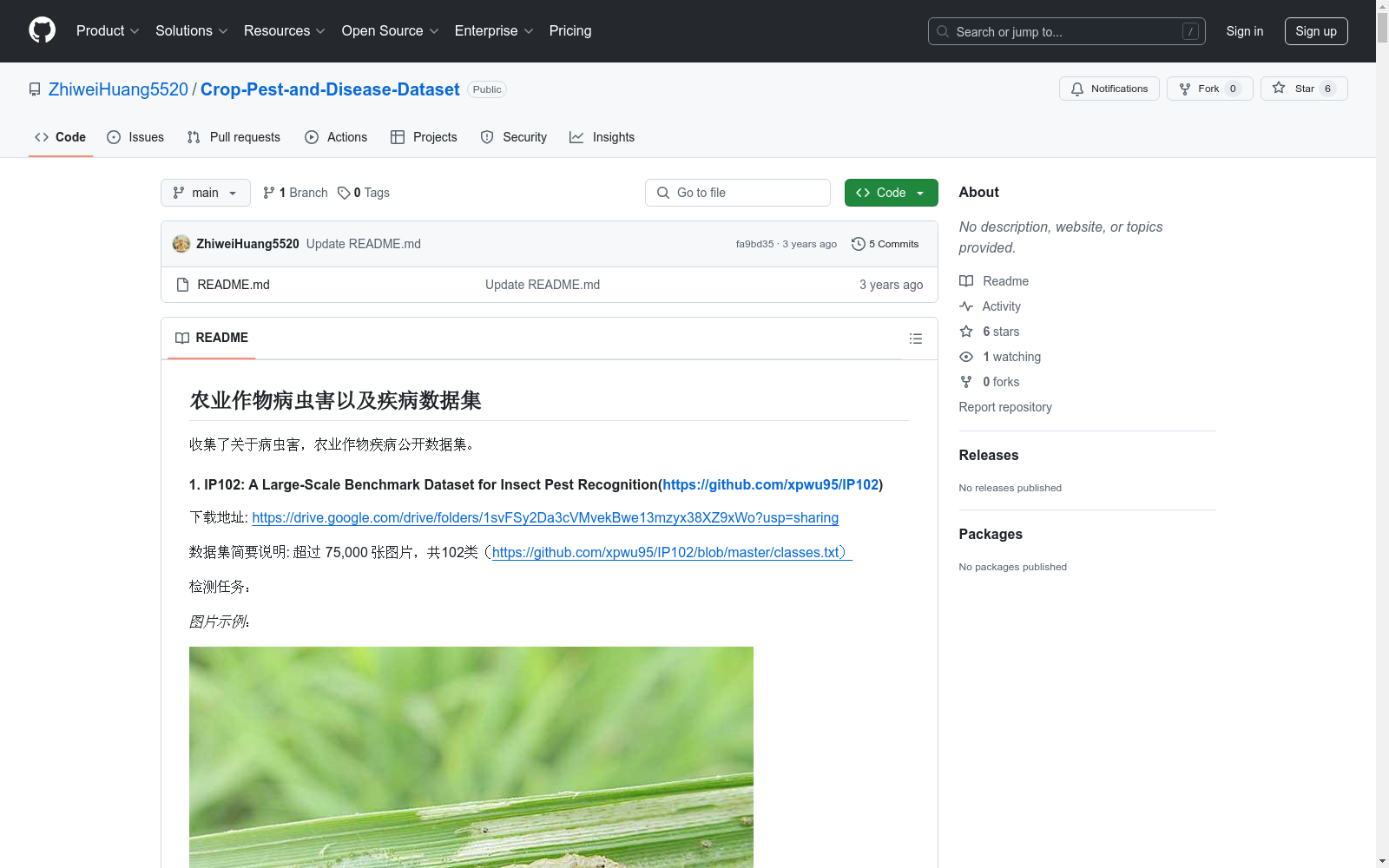Viewport: 1389px width, 868px height.
Task: Click the README.md file icon
Action: point(182,284)
